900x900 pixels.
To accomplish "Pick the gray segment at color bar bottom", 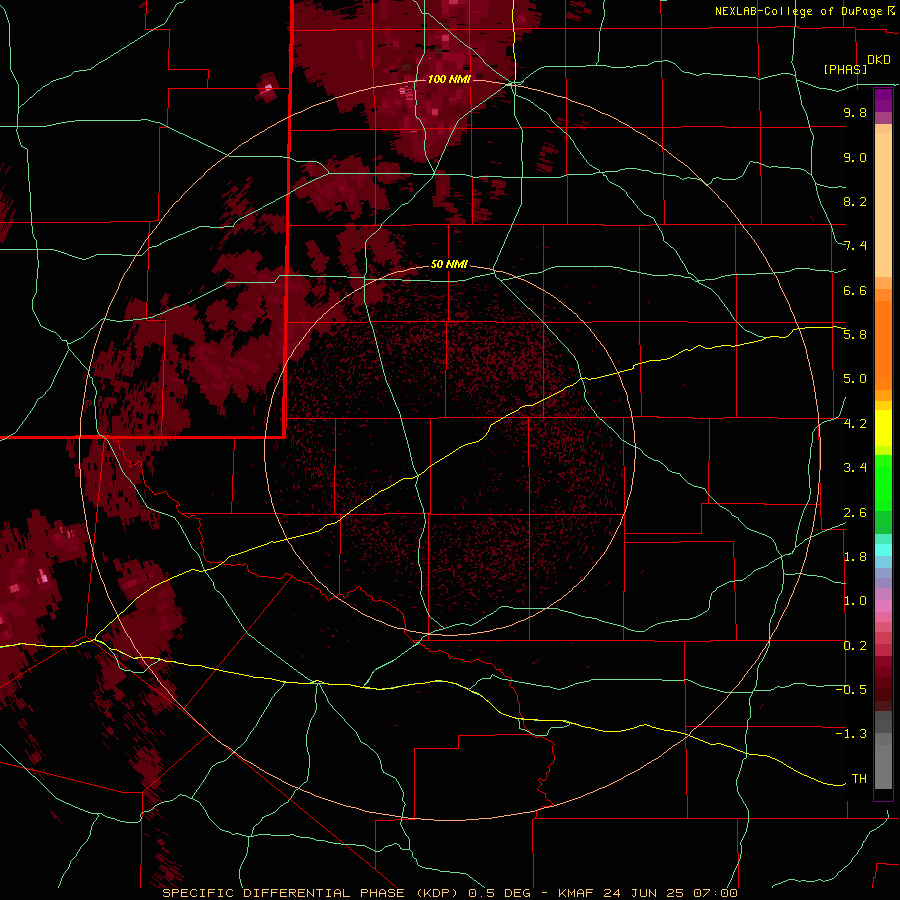I will (883, 768).
